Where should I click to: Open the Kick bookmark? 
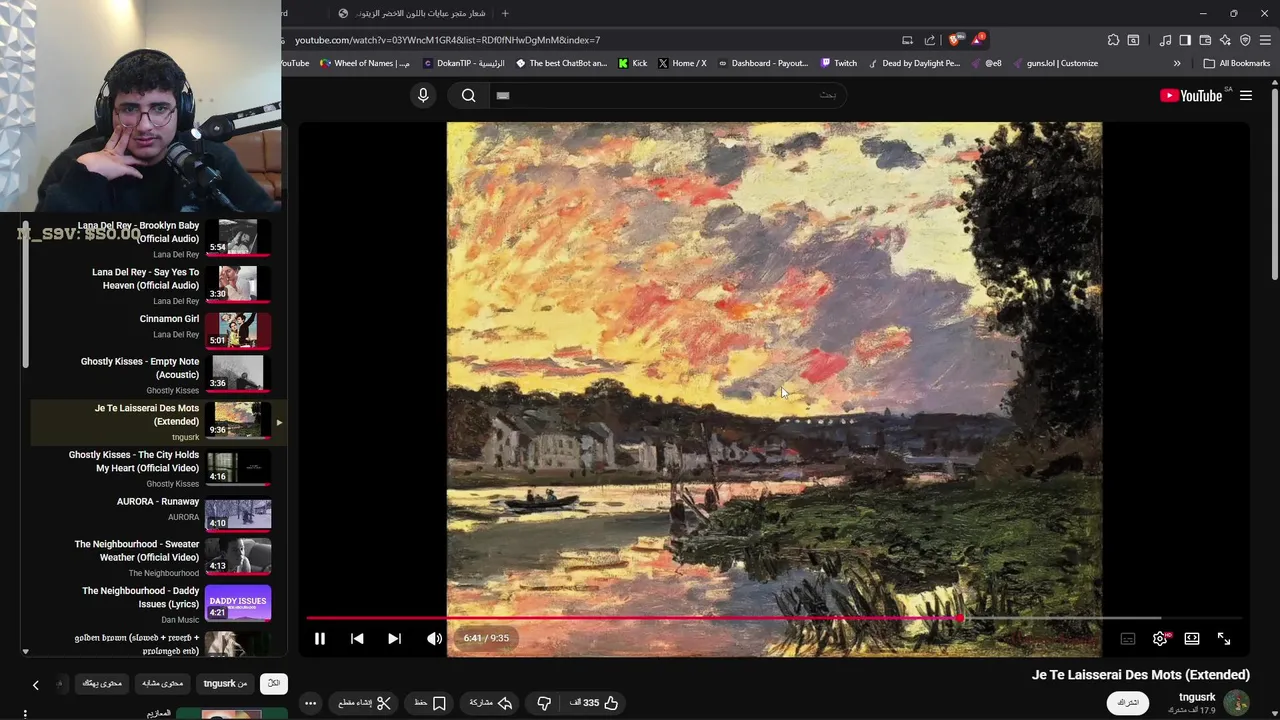click(633, 63)
